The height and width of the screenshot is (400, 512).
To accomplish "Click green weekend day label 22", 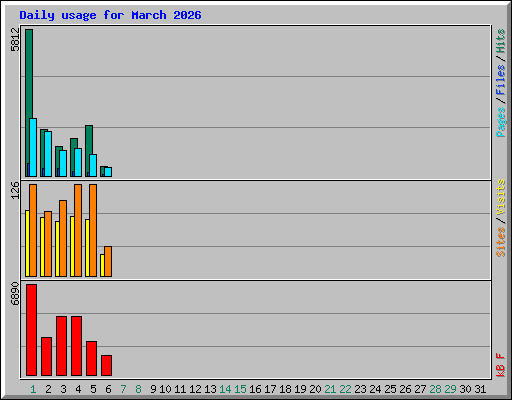I will [345, 389].
